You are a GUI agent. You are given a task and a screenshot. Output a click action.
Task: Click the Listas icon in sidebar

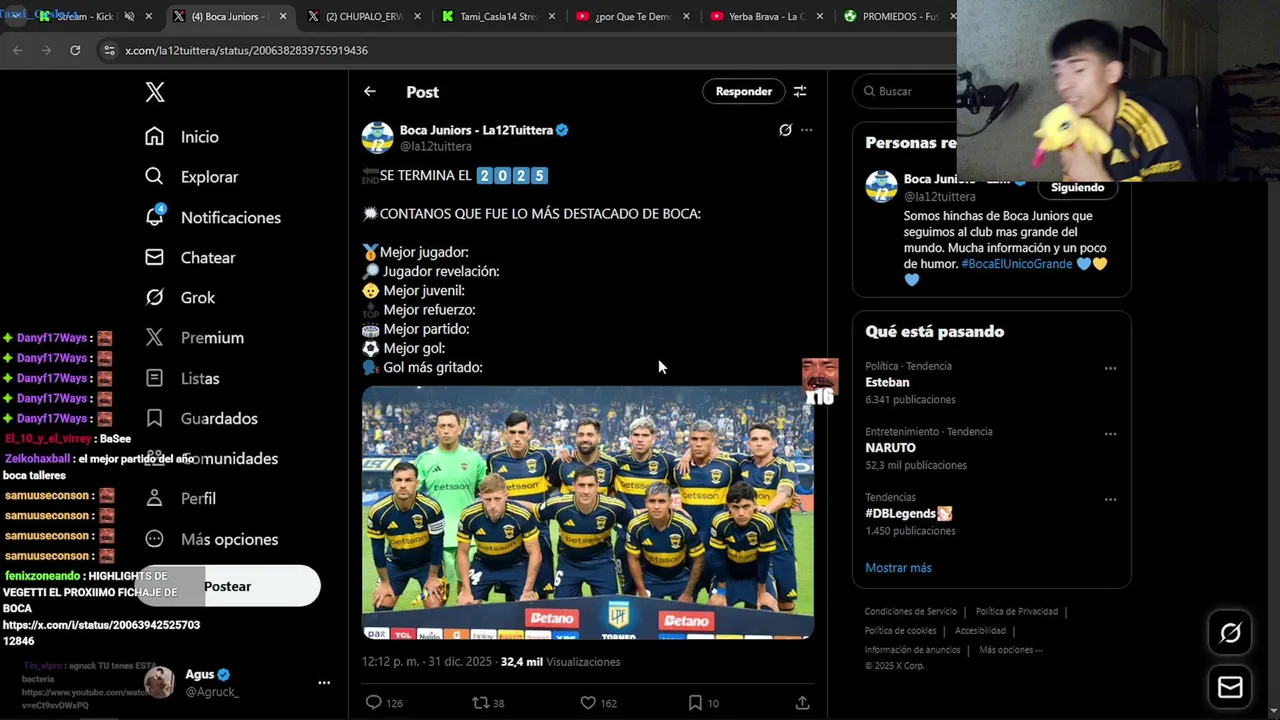[154, 378]
